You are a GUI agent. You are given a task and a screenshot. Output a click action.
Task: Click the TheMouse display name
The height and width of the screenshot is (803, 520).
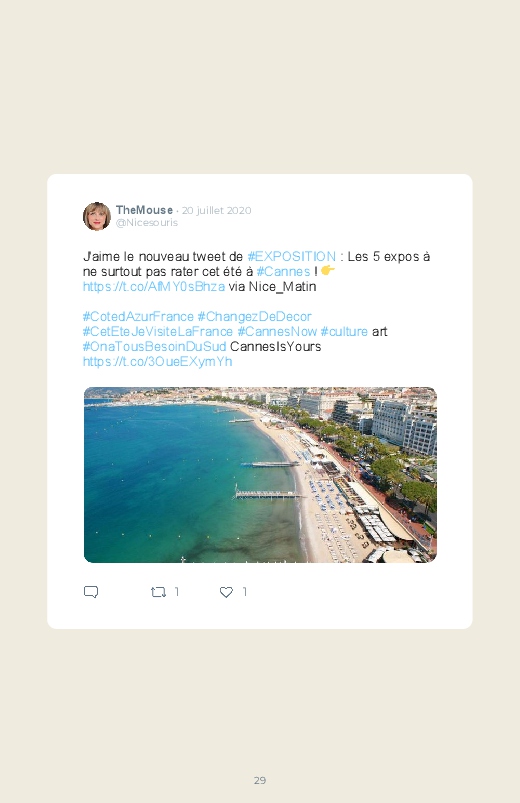[144, 210]
